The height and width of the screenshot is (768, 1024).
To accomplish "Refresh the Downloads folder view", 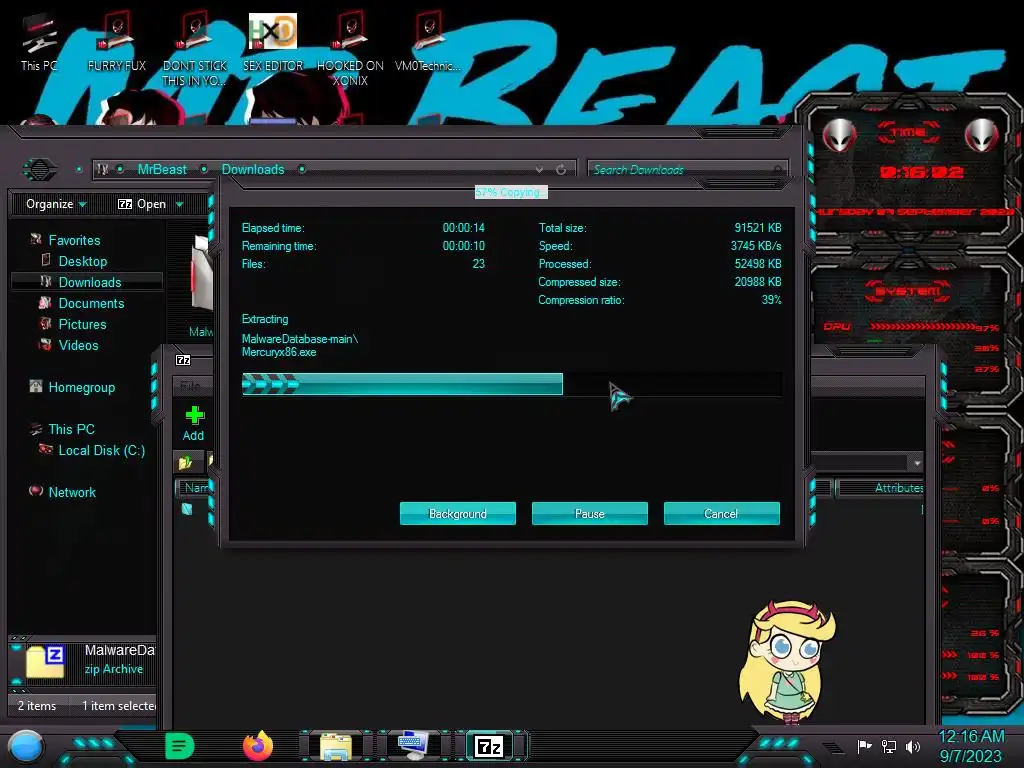I will pos(561,170).
